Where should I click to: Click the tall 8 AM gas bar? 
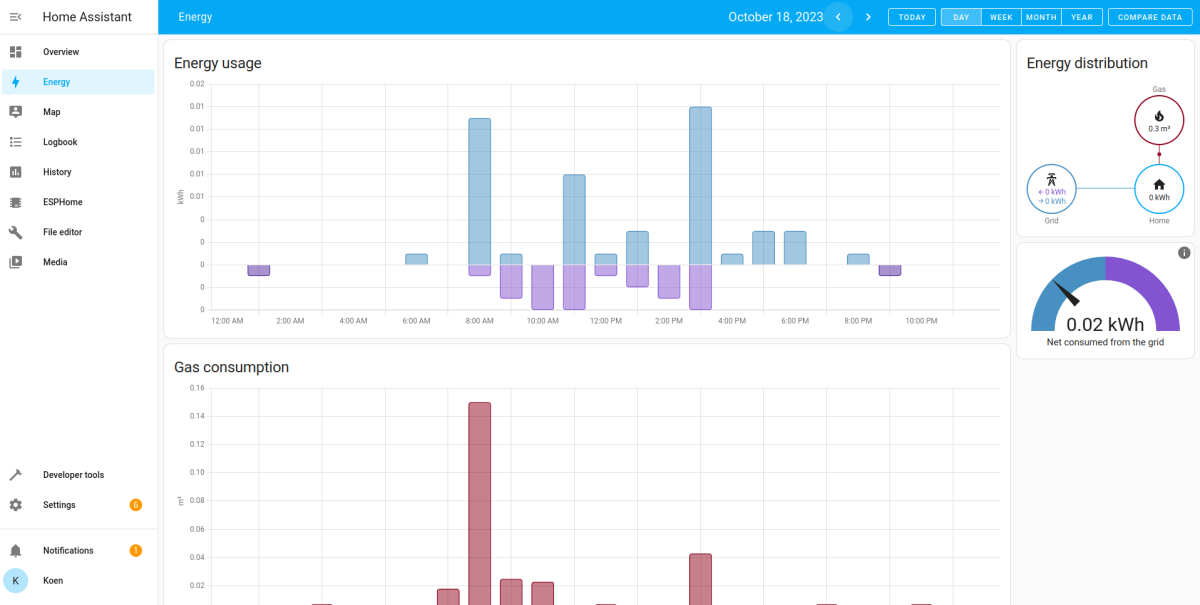480,504
